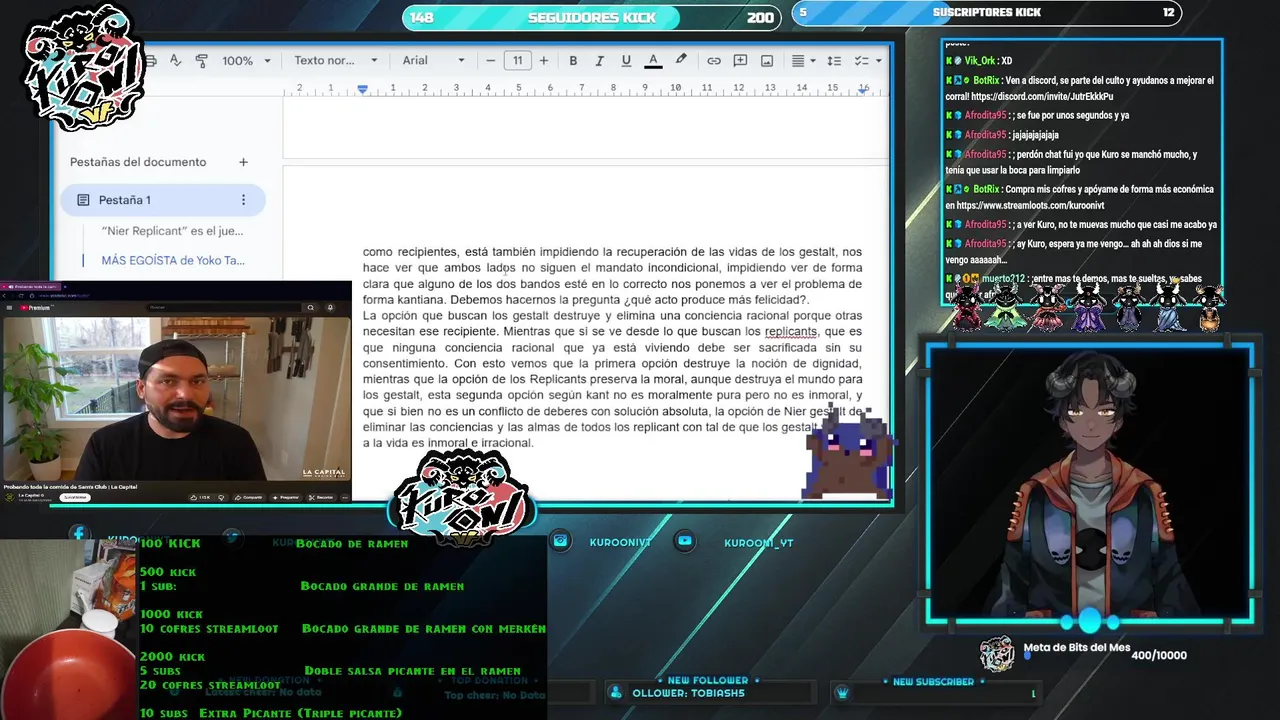
Task: Click the YouTube search field
Action: (x=223, y=308)
